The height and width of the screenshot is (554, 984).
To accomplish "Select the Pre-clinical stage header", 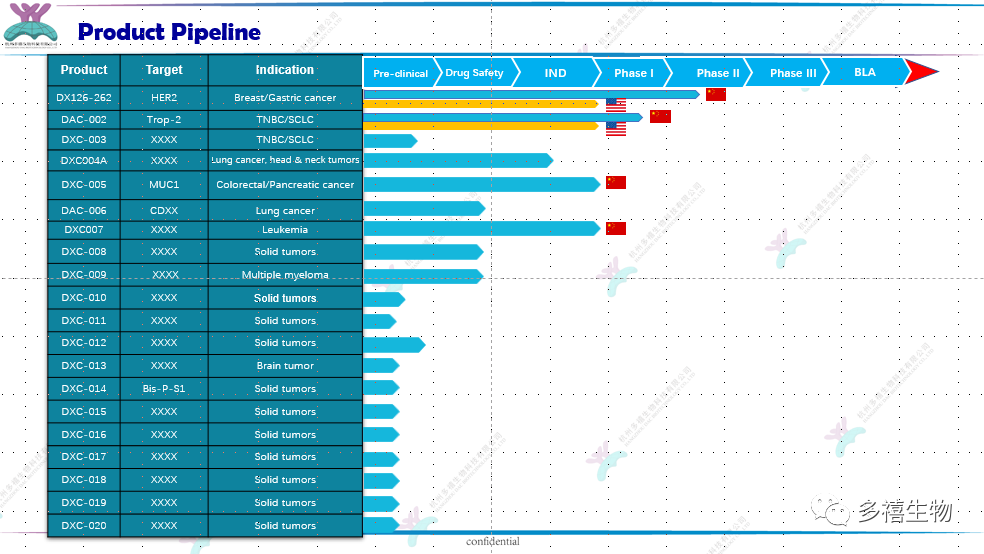I will 400,73.
